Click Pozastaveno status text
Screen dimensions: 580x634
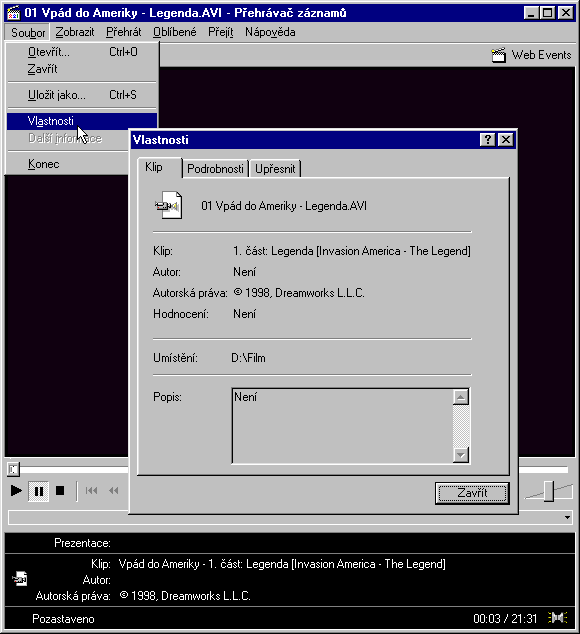63,619
